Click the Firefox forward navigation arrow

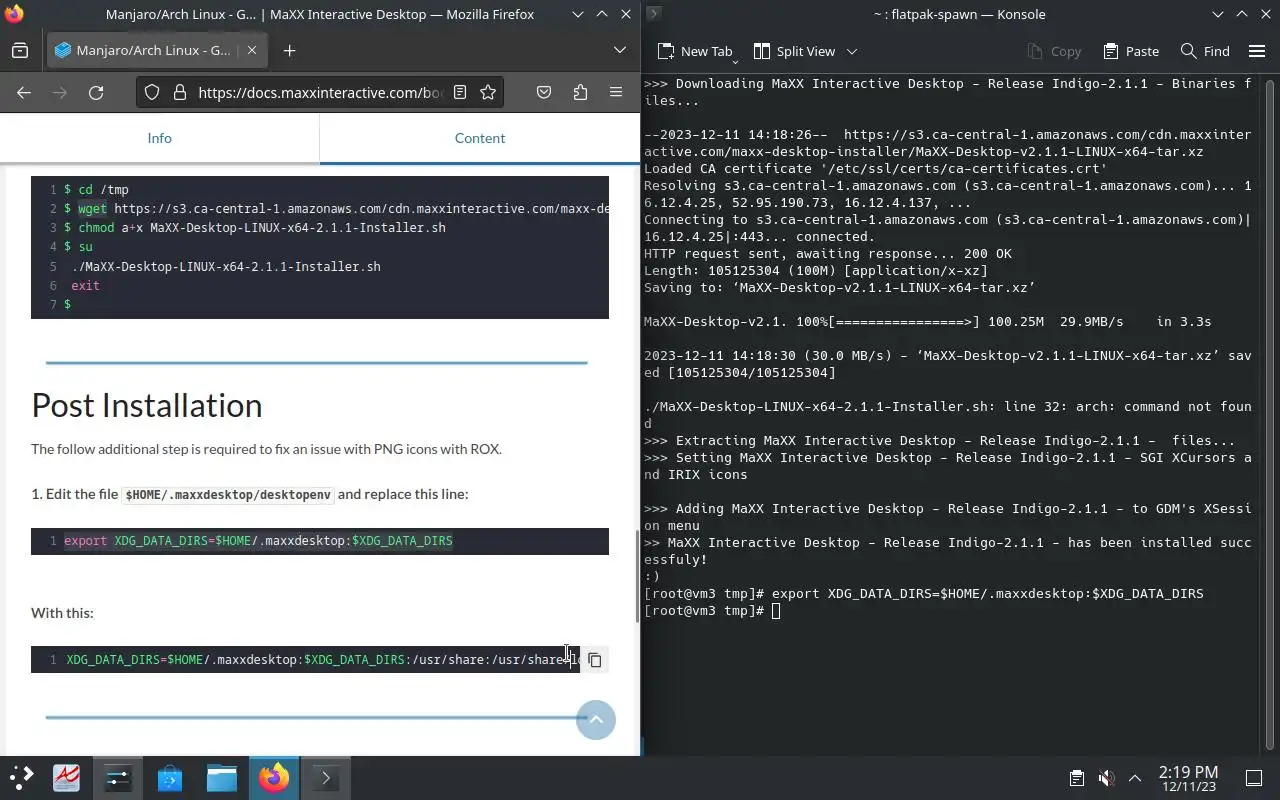click(x=60, y=92)
